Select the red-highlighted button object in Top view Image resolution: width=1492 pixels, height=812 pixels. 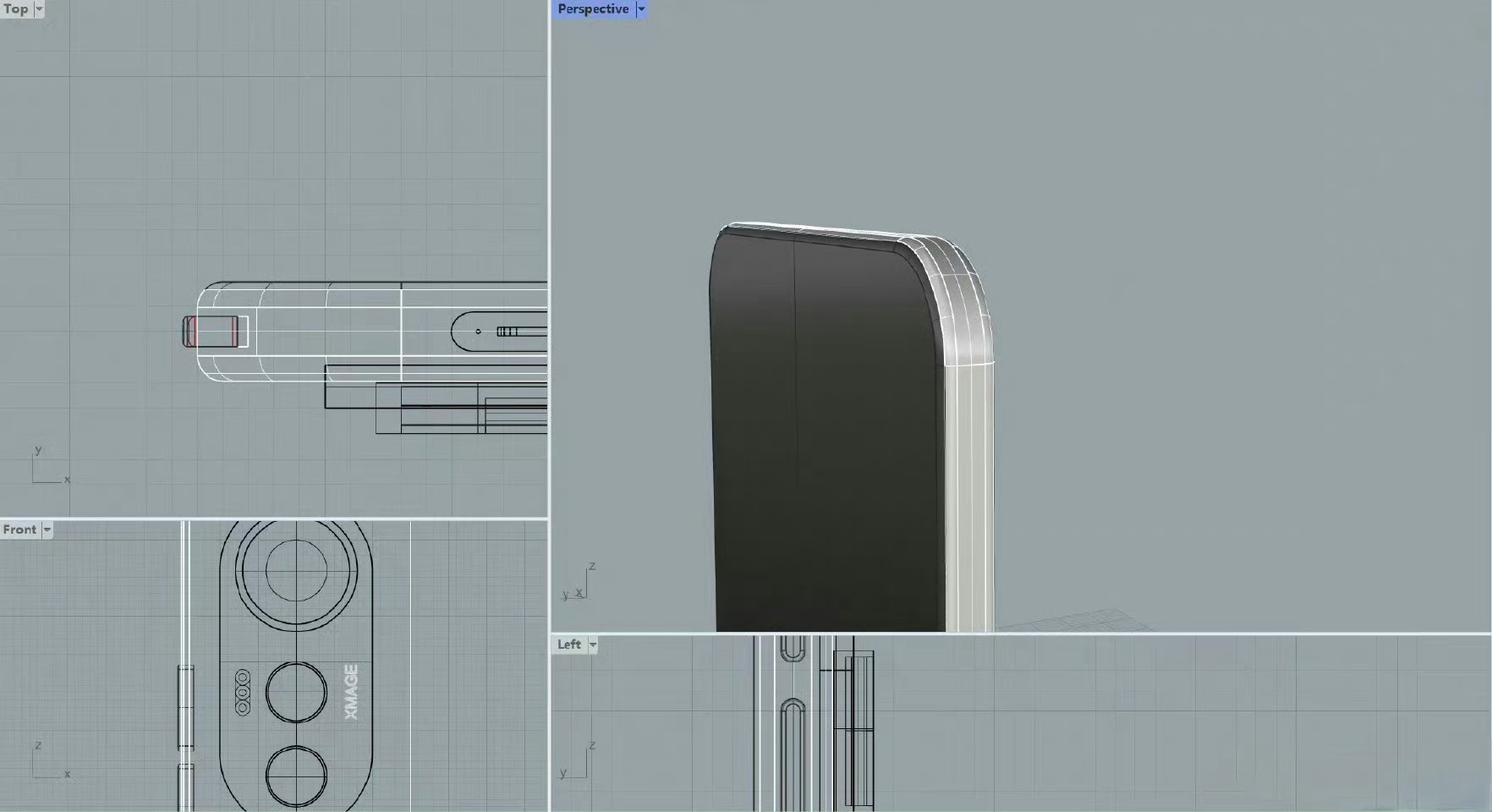(x=211, y=331)
